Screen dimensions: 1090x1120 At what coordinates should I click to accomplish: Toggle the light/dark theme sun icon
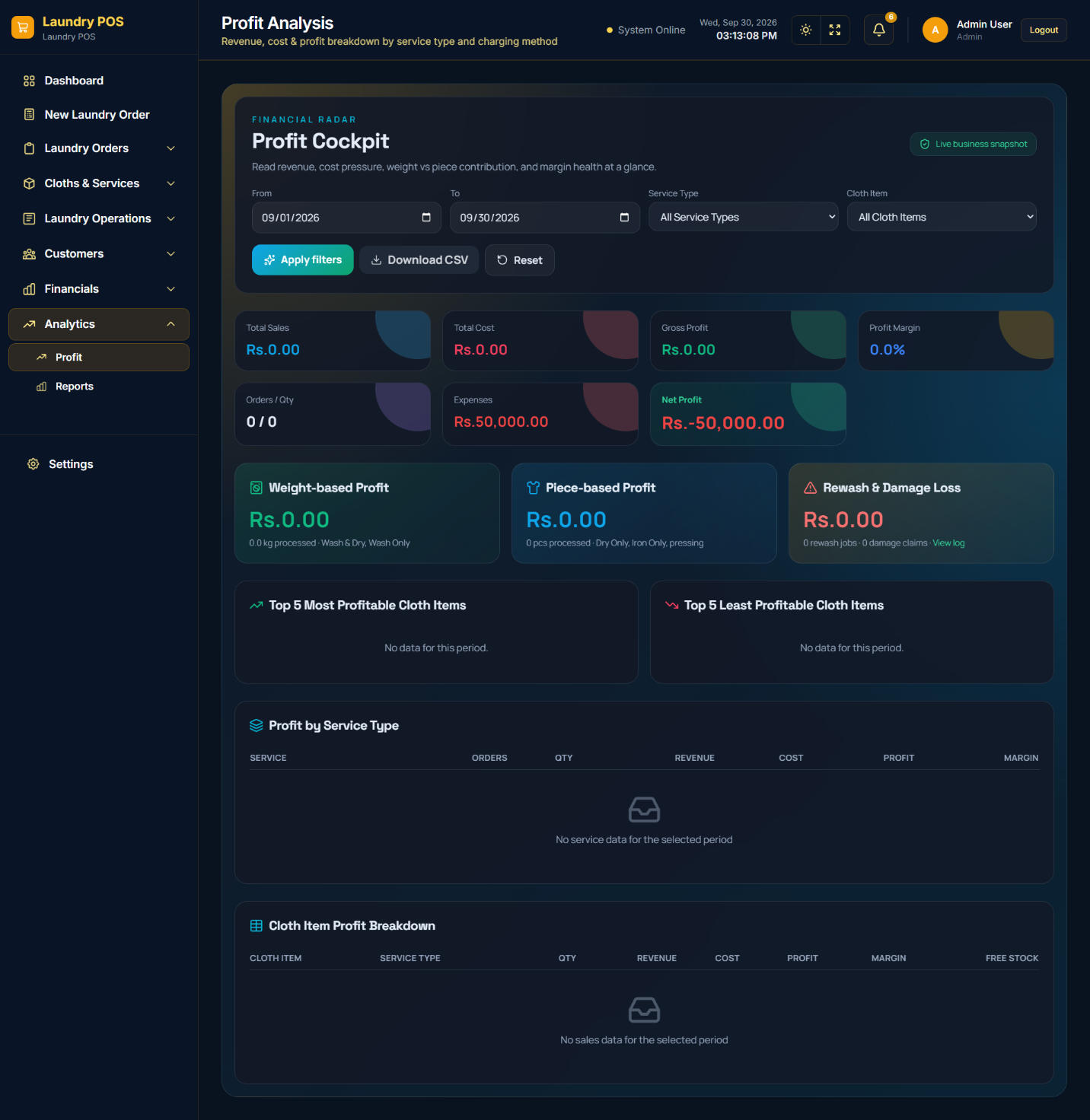tap(806, 30)
